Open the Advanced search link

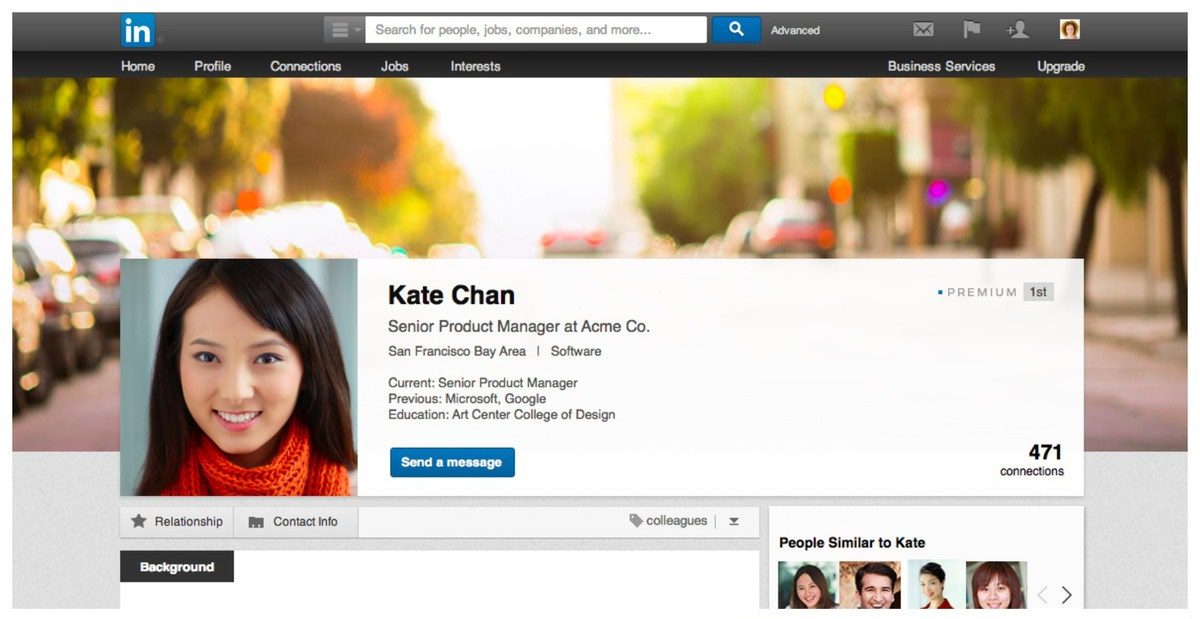click(795, 31)
